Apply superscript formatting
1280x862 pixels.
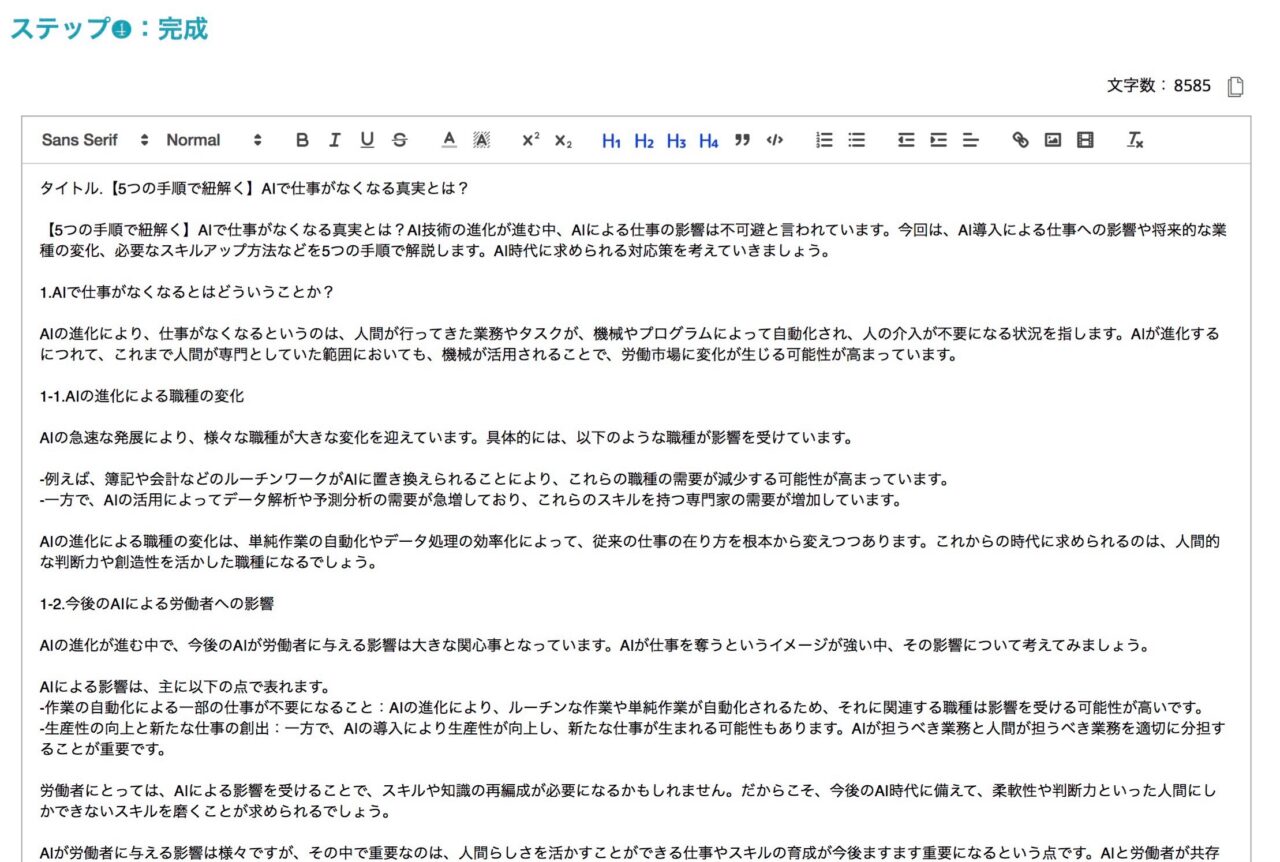530,140
